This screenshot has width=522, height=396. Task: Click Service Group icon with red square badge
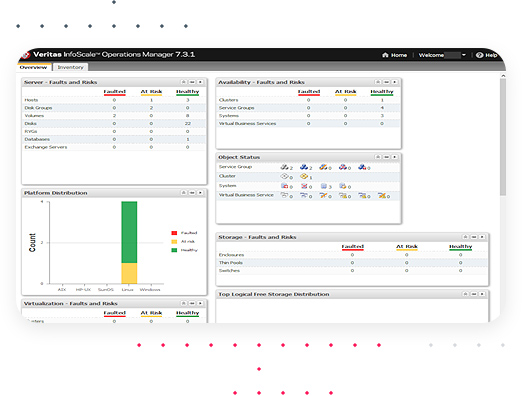click(x=362, y=167)
